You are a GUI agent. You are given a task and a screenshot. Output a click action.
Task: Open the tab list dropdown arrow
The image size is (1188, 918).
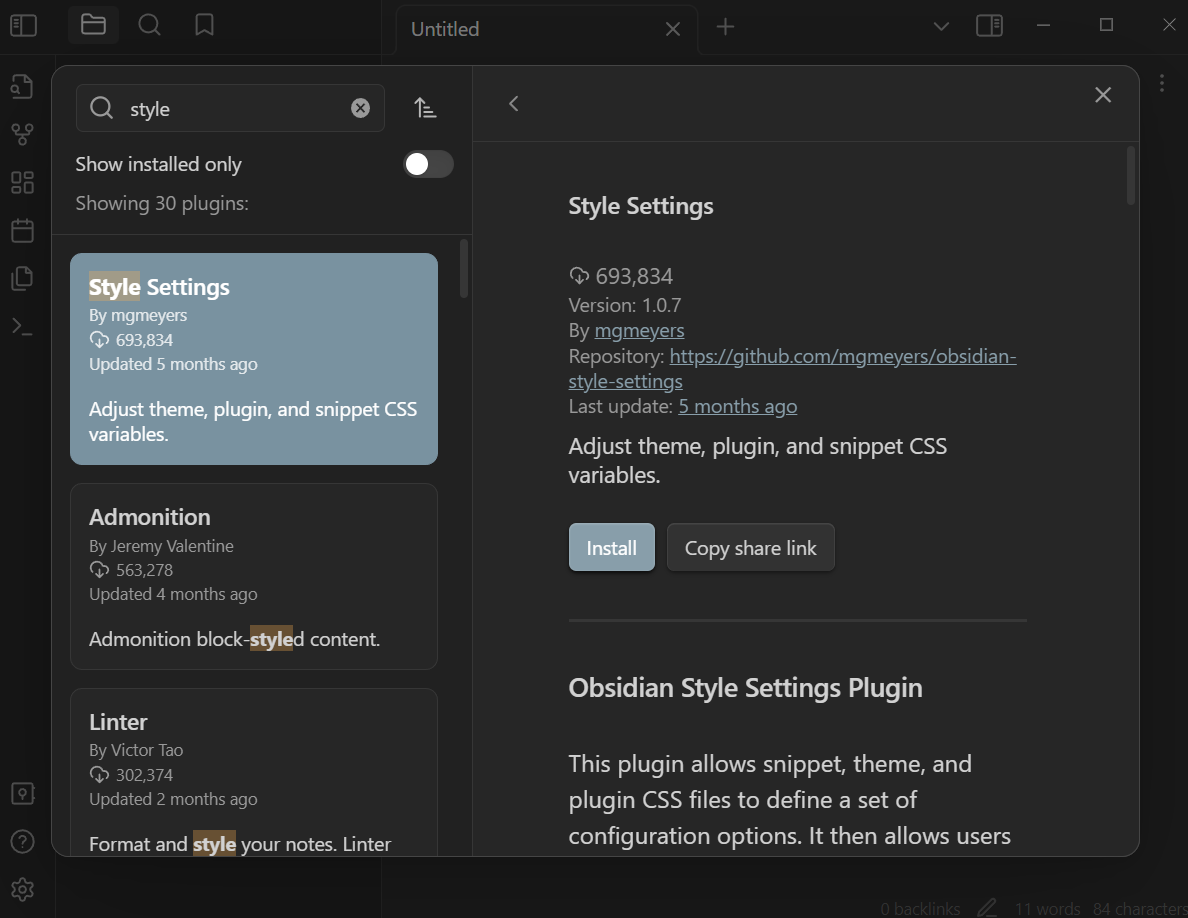[x=941, y=27]
